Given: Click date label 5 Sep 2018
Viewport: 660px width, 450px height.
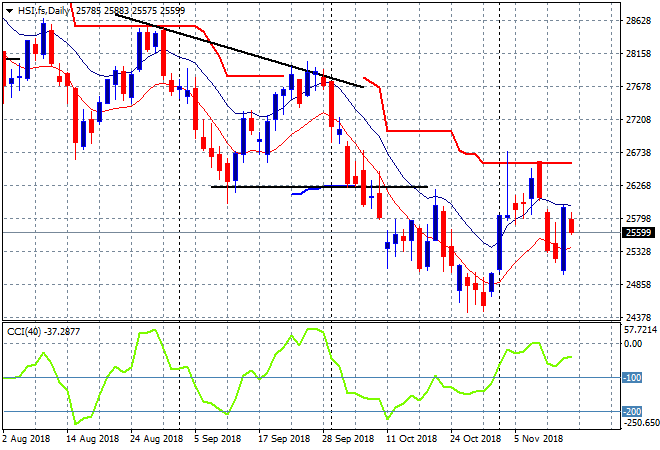Looking at the screenshot, I should [218, 439].
